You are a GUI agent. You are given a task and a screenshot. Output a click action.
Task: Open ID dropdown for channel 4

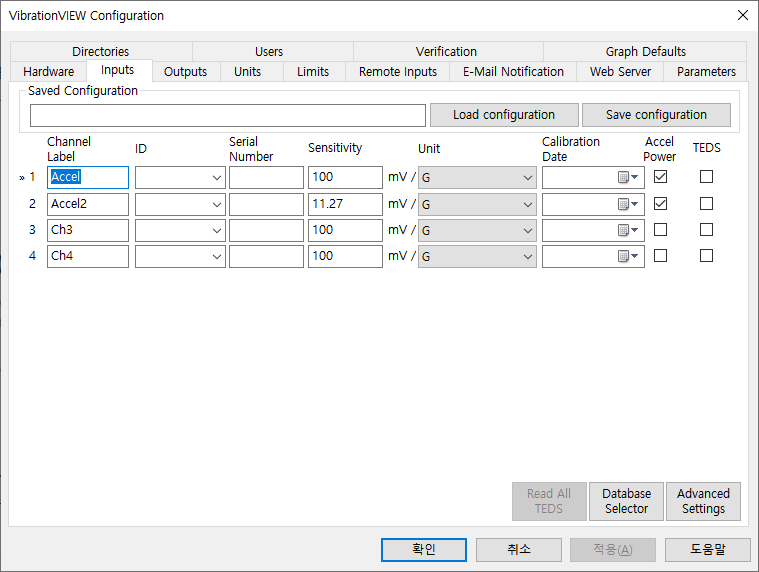point(216,256)
